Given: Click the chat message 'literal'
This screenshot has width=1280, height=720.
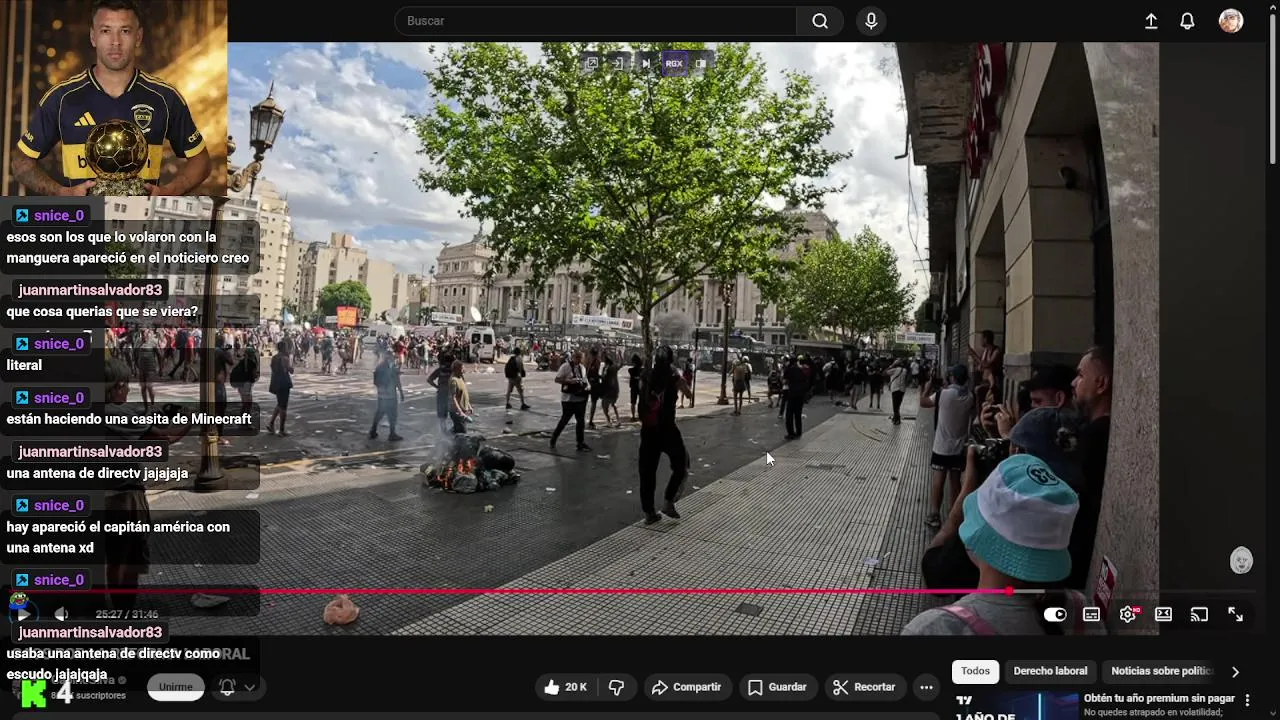Looking at the screenshot, I should (x=24, y=365).
